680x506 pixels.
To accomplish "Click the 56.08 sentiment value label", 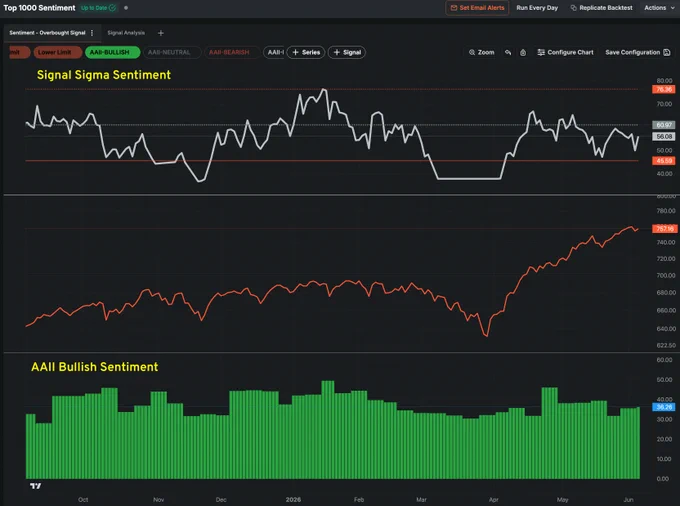I will tap(664, 136).
